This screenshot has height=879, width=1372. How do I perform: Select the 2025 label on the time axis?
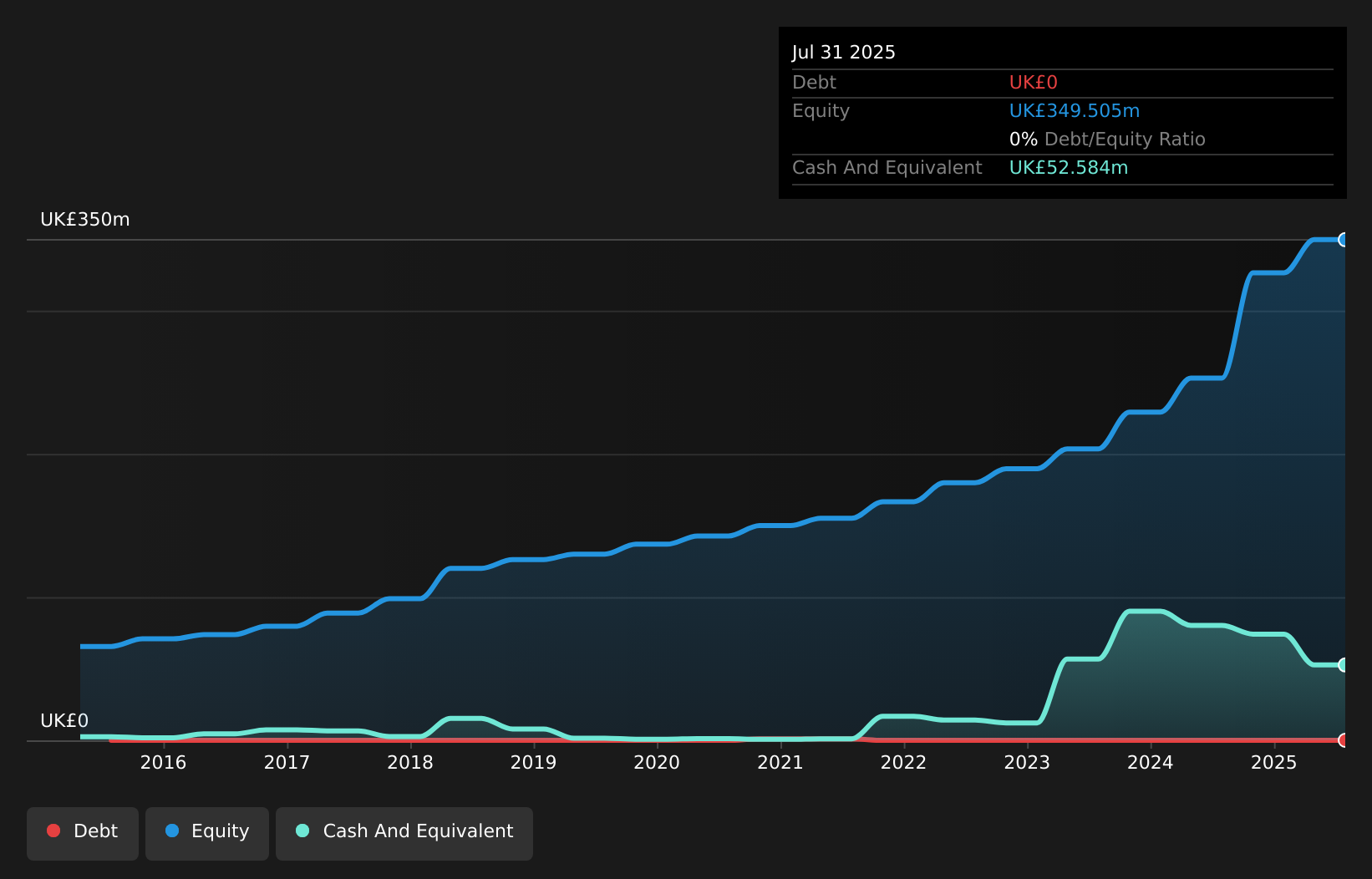(x=1273, y=762)
